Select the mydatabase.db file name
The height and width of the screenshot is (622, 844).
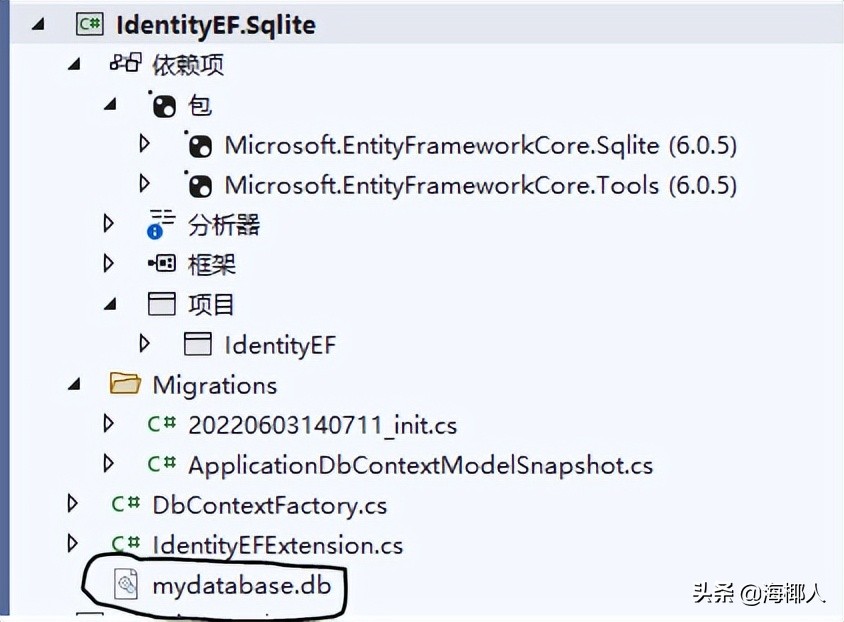point(242,585)
